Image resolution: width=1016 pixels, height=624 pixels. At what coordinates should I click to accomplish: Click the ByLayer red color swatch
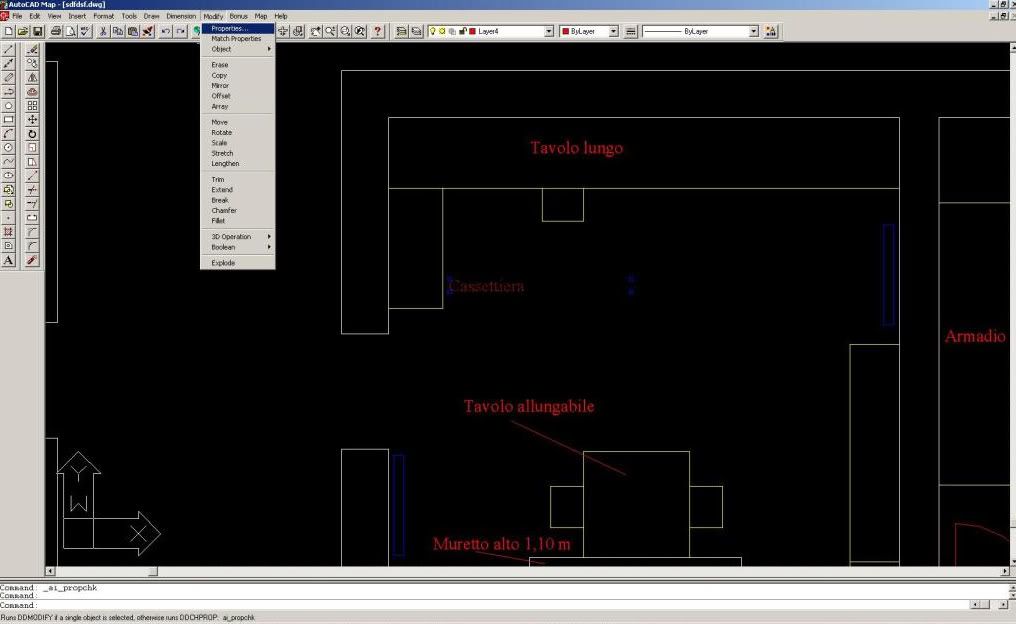pos(565,31)
